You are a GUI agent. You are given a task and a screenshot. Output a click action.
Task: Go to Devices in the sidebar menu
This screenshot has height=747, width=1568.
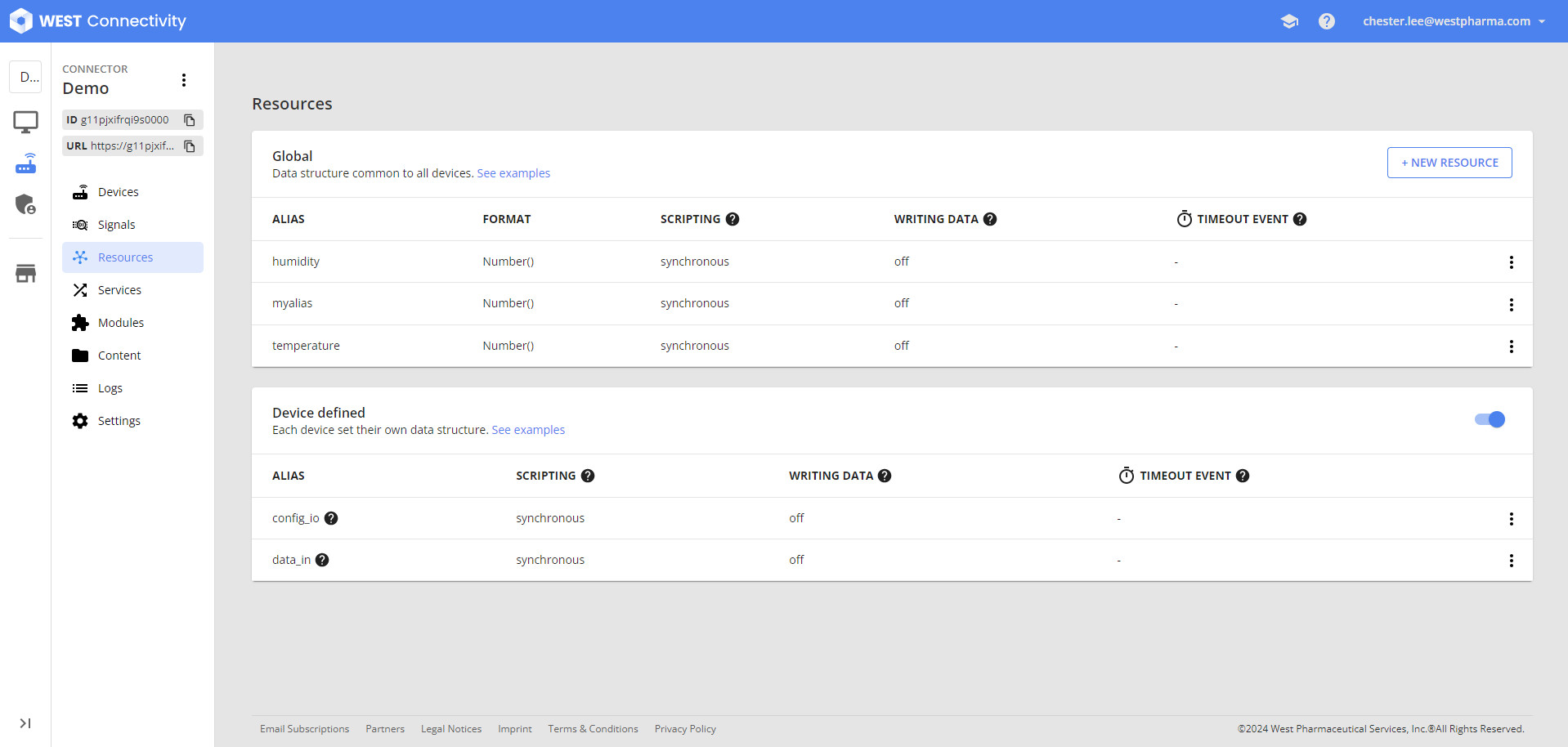tap(119, 192)
